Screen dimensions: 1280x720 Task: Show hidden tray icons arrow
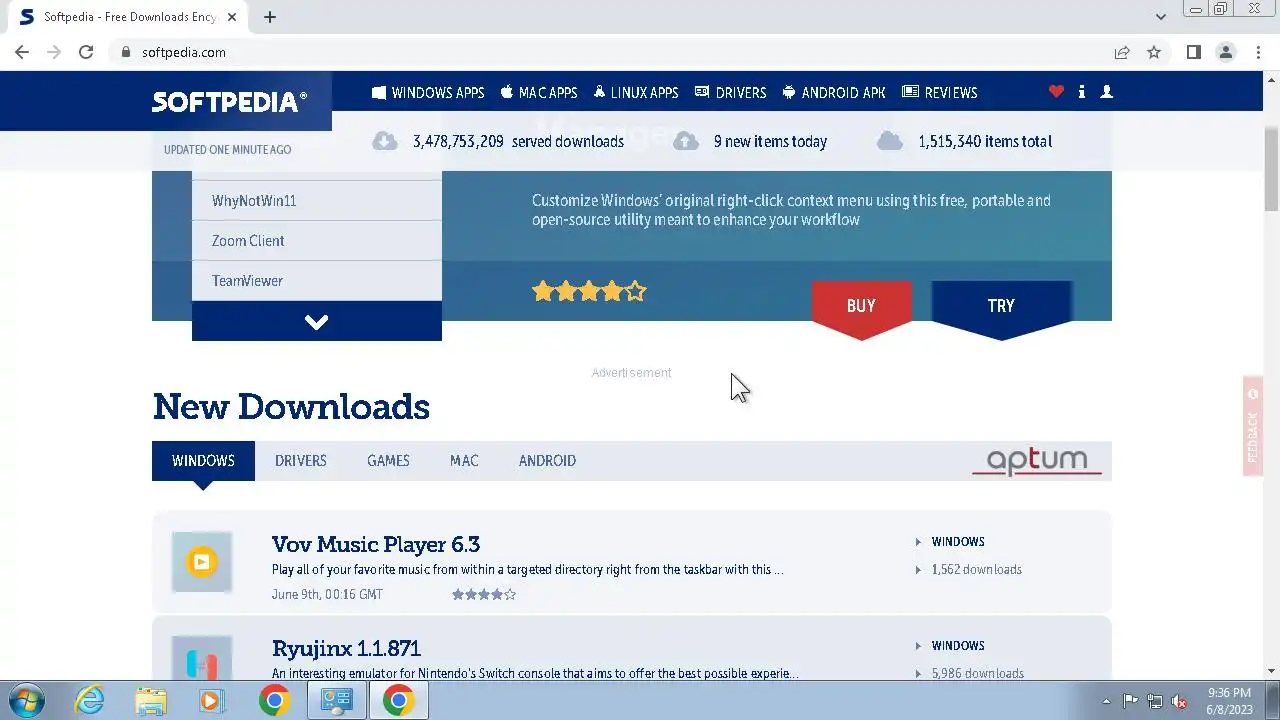pos(1106,701)
